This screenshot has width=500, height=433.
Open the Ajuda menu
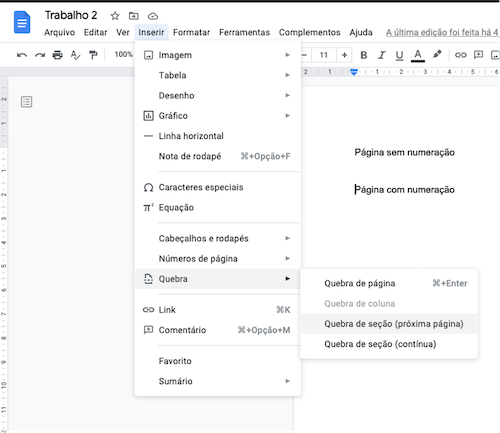pos(361,32)
